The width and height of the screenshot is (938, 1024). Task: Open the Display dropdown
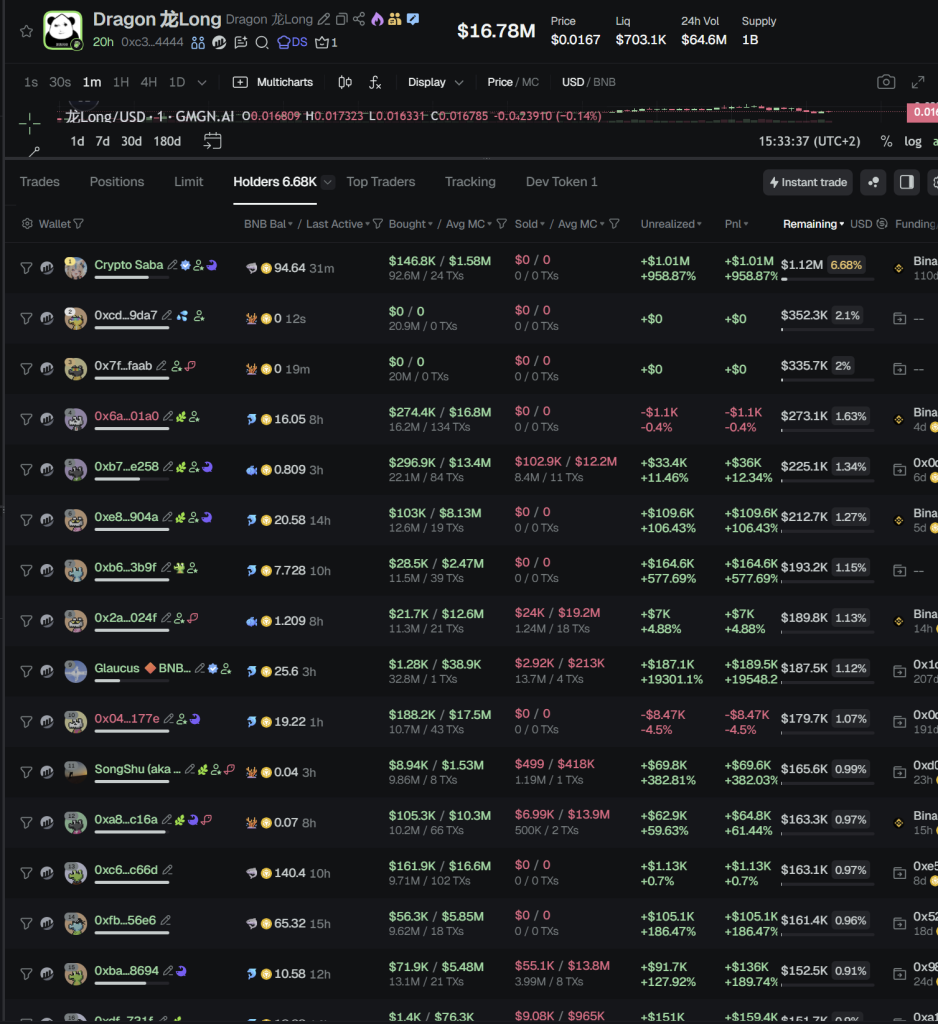tap(435, 82)
